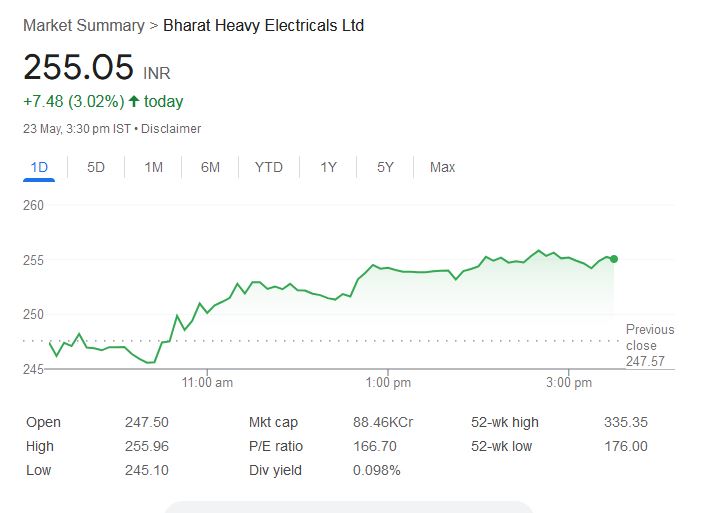Click the P/E ratio value 166.70
The height and width of the screenshot is (513, 705).
click(374, 446)
